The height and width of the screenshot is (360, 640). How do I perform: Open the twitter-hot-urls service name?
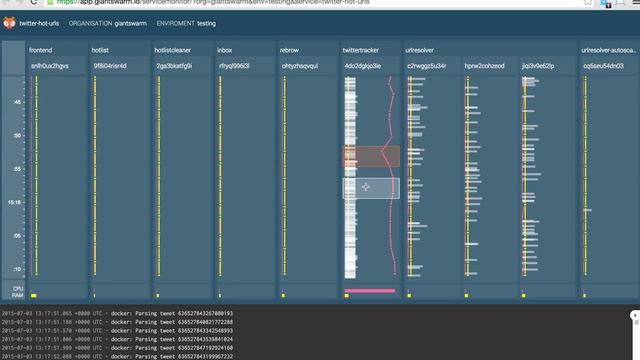click(x=39, y=24)
